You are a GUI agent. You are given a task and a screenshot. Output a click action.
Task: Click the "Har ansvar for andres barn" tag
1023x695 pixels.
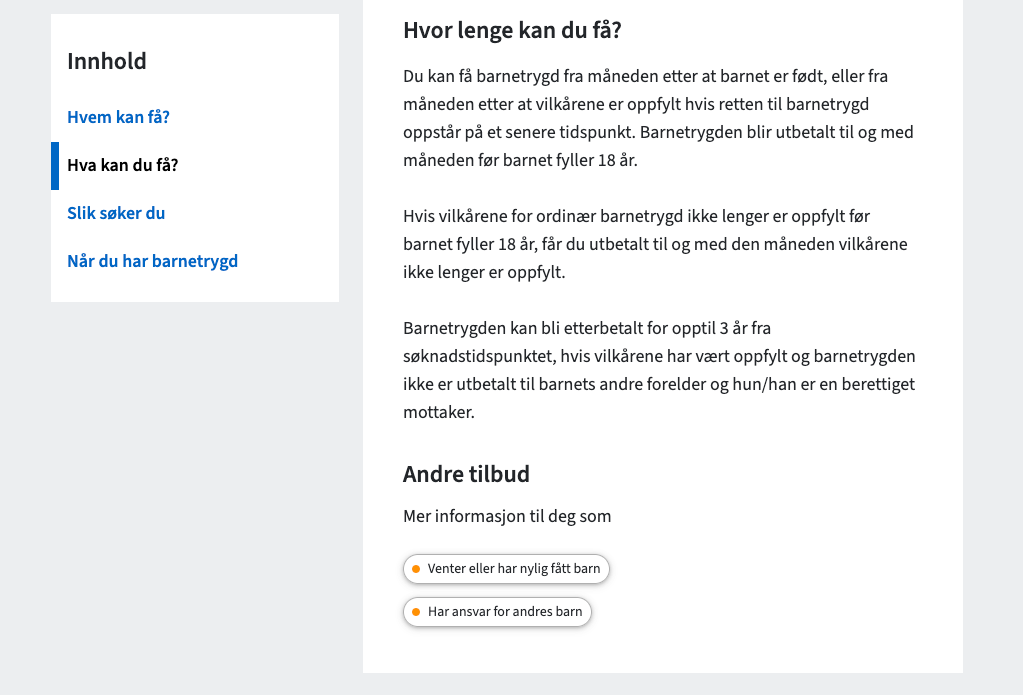497,612
